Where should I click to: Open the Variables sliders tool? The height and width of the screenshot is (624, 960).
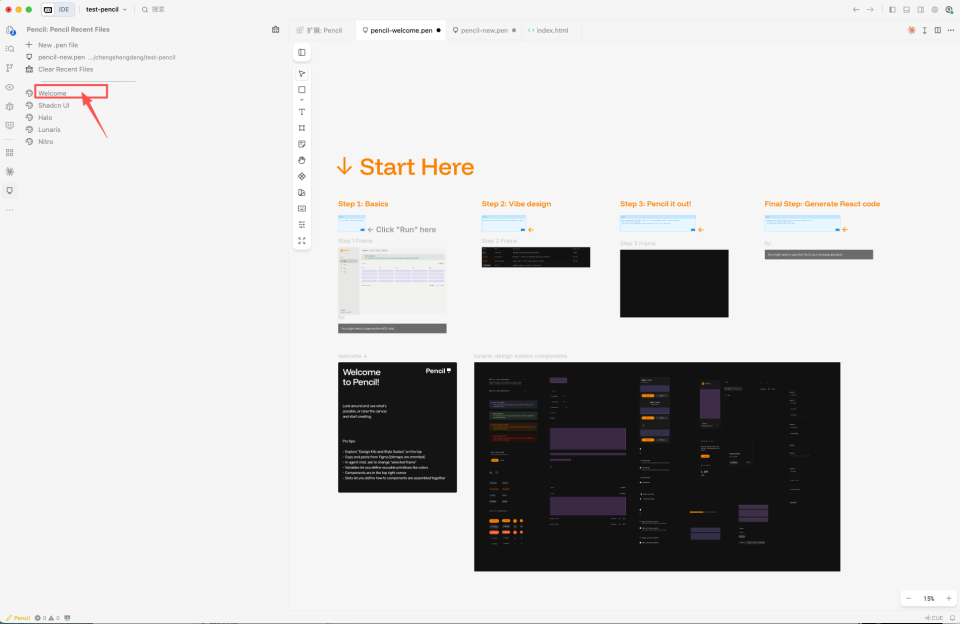coord(302,225)
